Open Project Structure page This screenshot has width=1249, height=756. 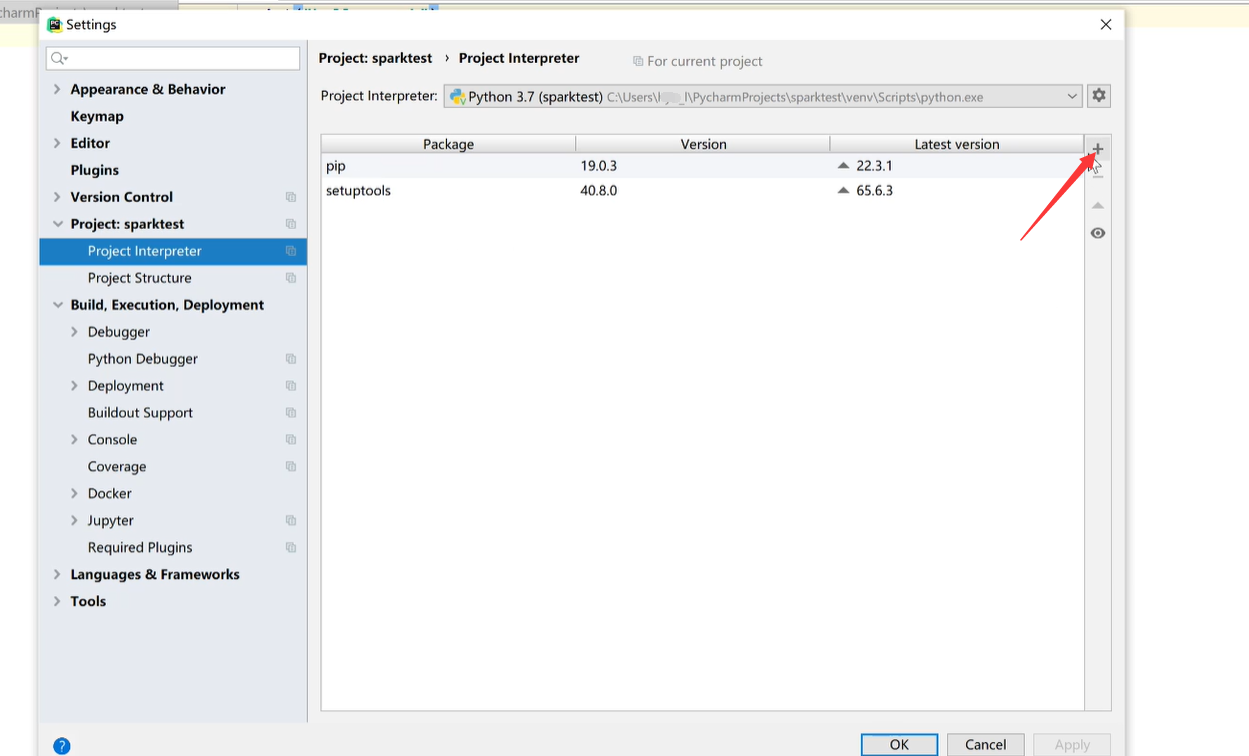tap(140, 278)
